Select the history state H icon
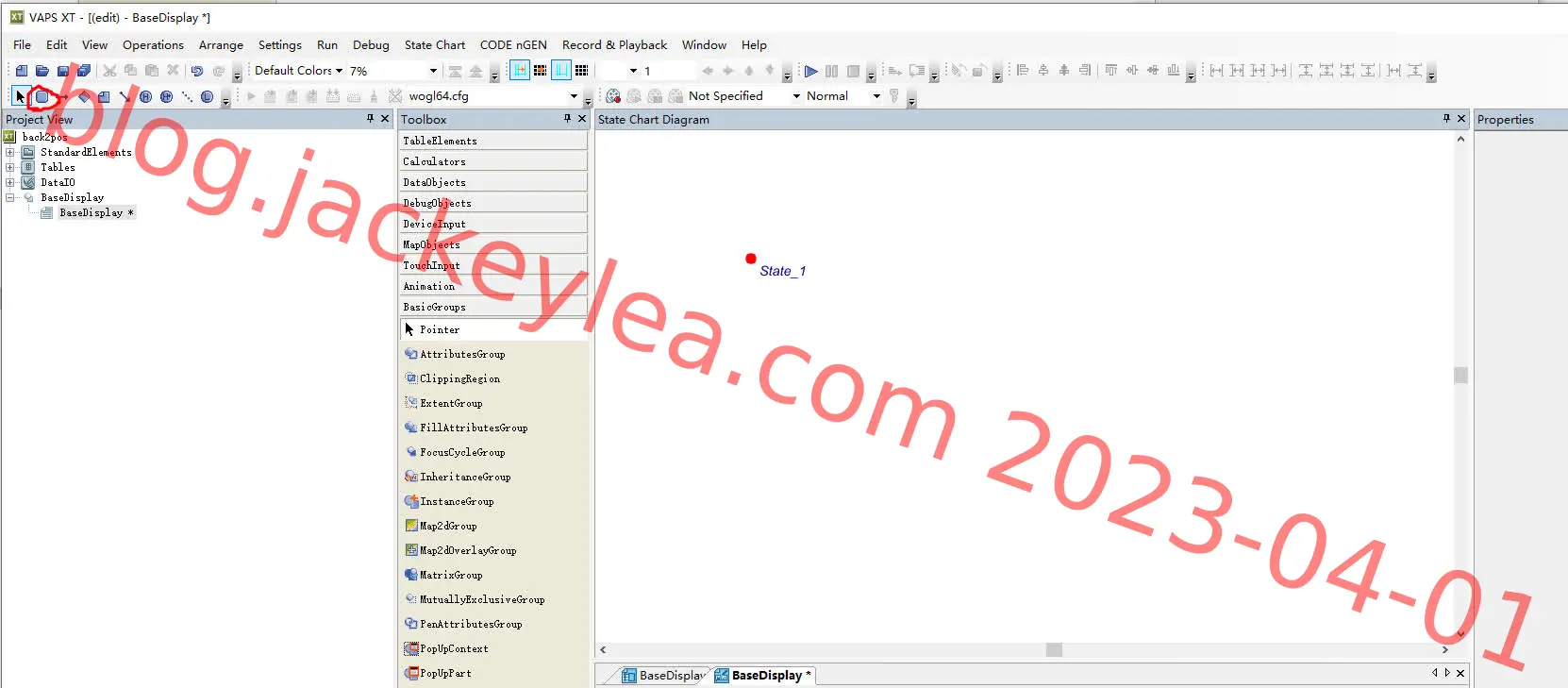 click(x=145, y=96)
